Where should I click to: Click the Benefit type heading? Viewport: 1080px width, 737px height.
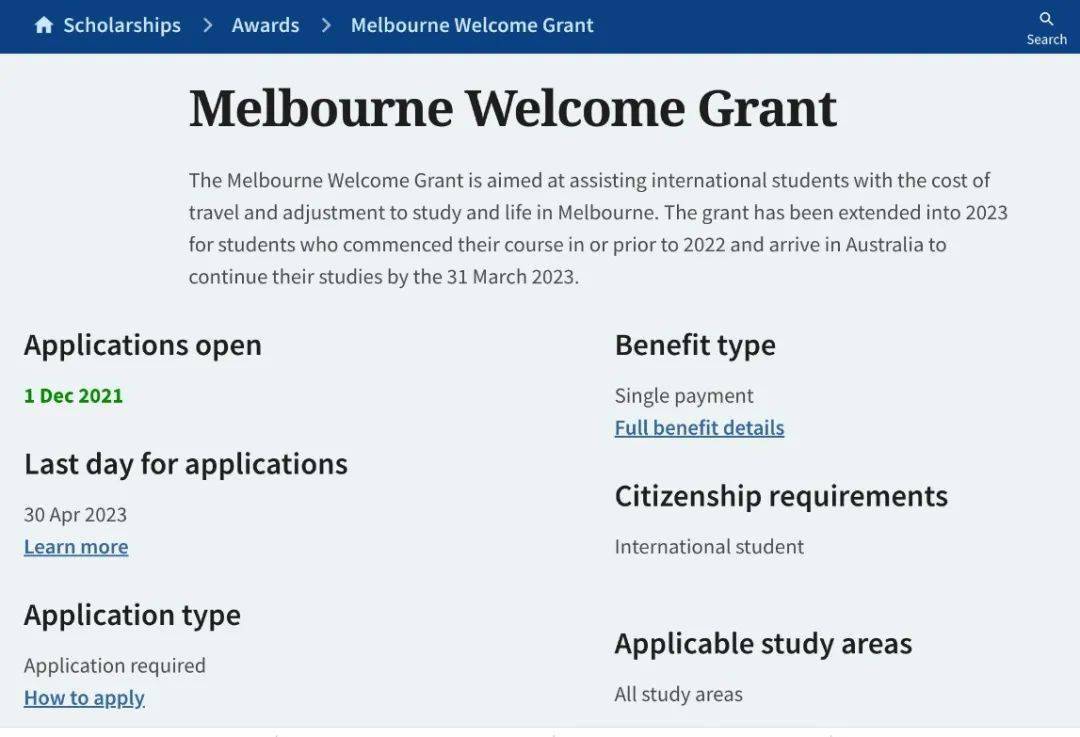pos(695,345)
